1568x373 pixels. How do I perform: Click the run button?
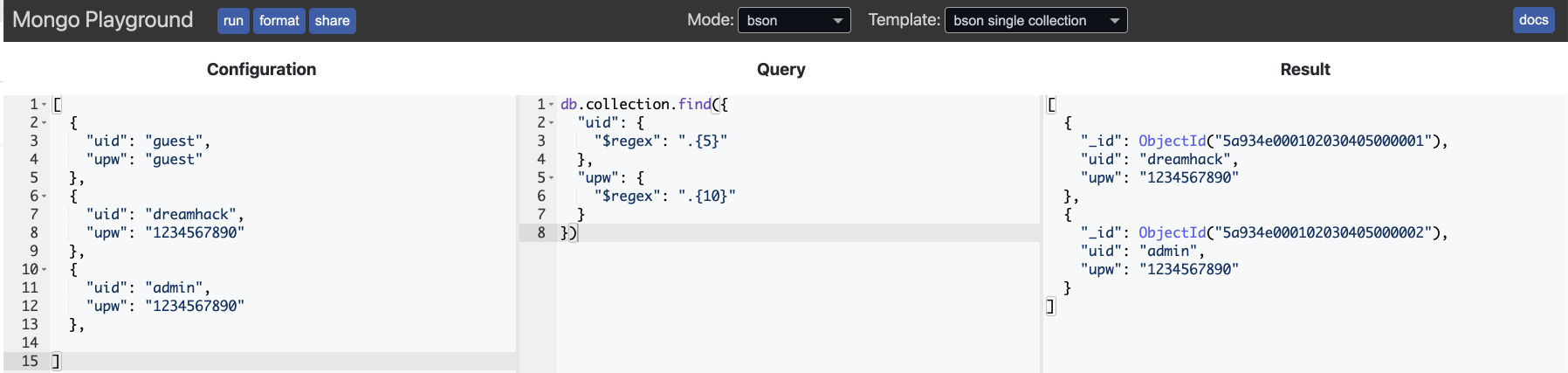coord(233,21)
